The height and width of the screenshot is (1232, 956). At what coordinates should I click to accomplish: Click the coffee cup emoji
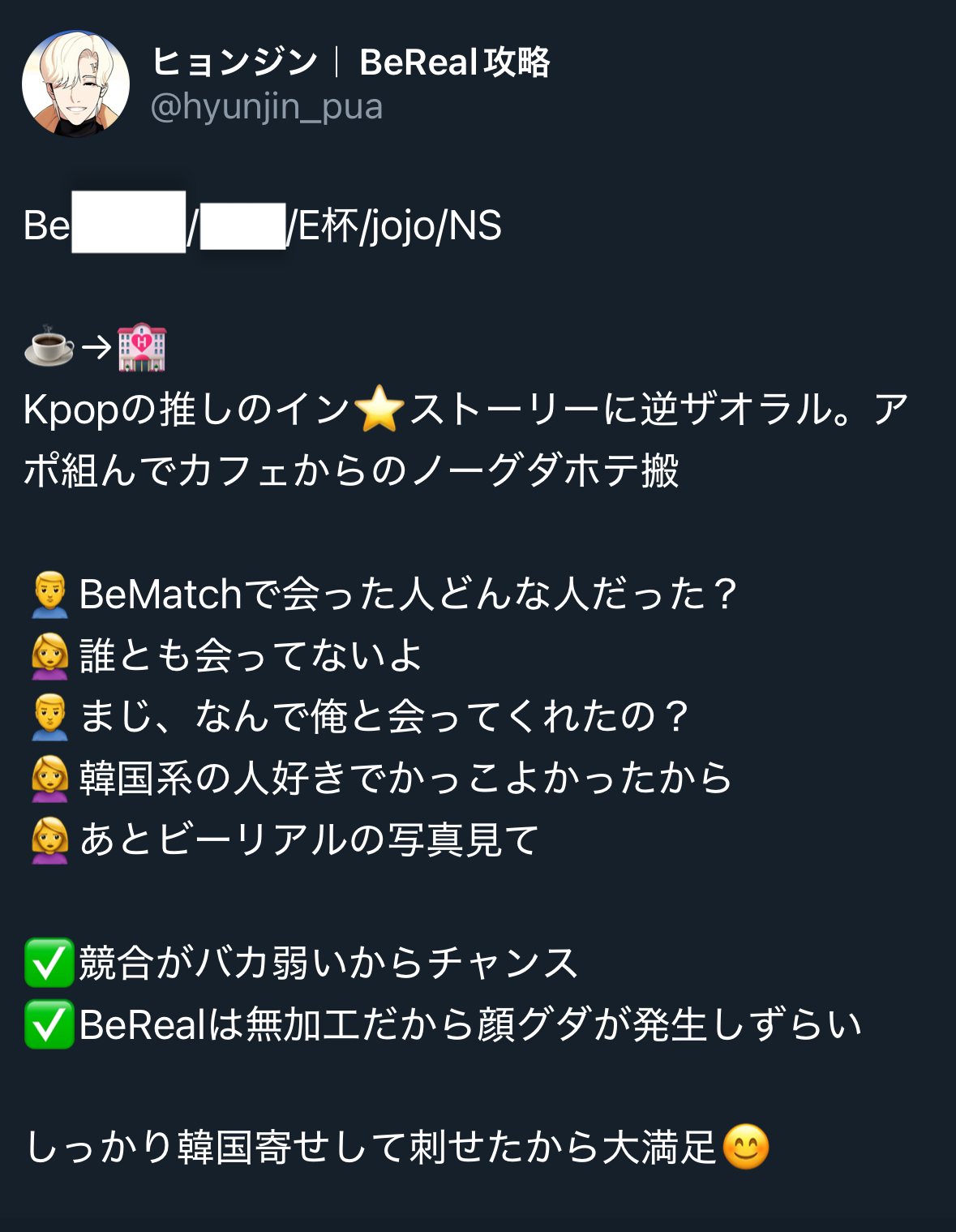[x=49, y=348]
